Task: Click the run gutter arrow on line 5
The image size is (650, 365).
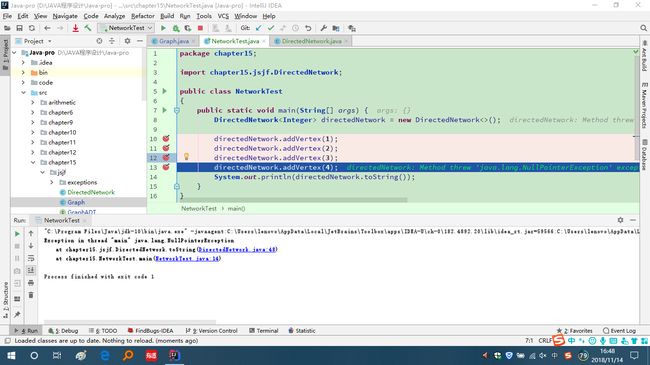Action: (165, 91)
